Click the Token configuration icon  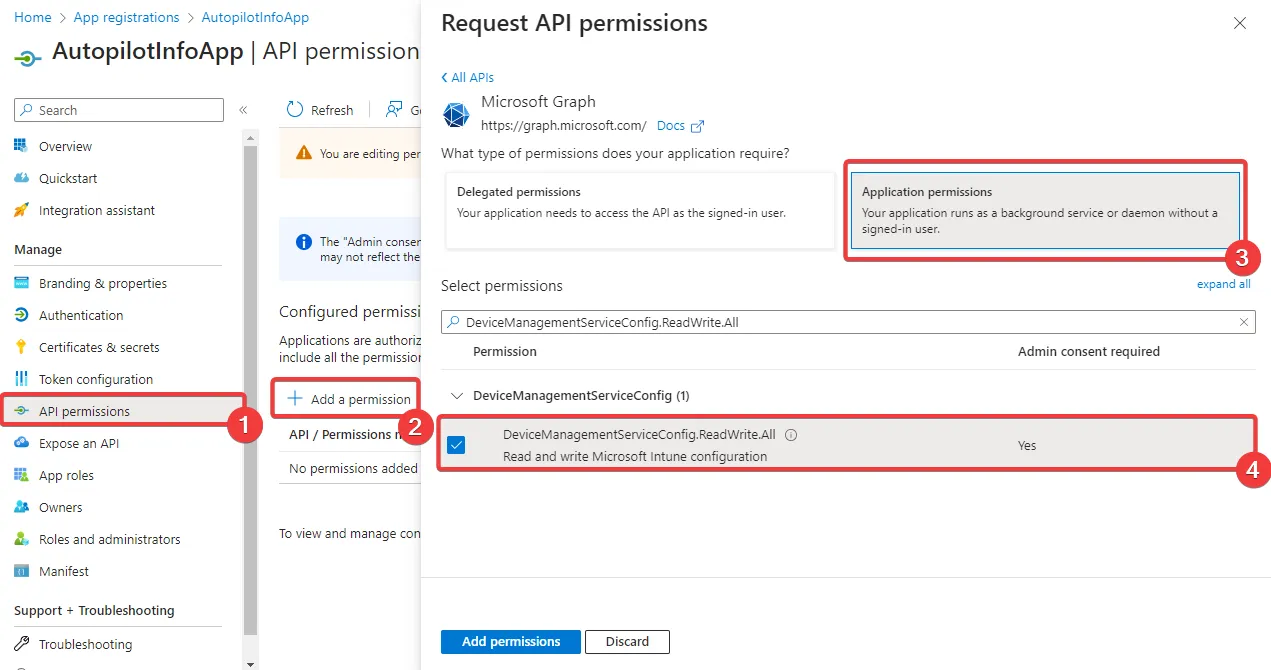(x=21, y=379)
